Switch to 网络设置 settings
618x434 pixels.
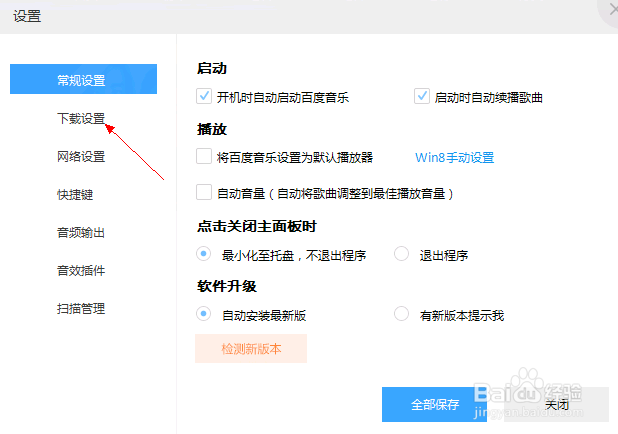81,156
